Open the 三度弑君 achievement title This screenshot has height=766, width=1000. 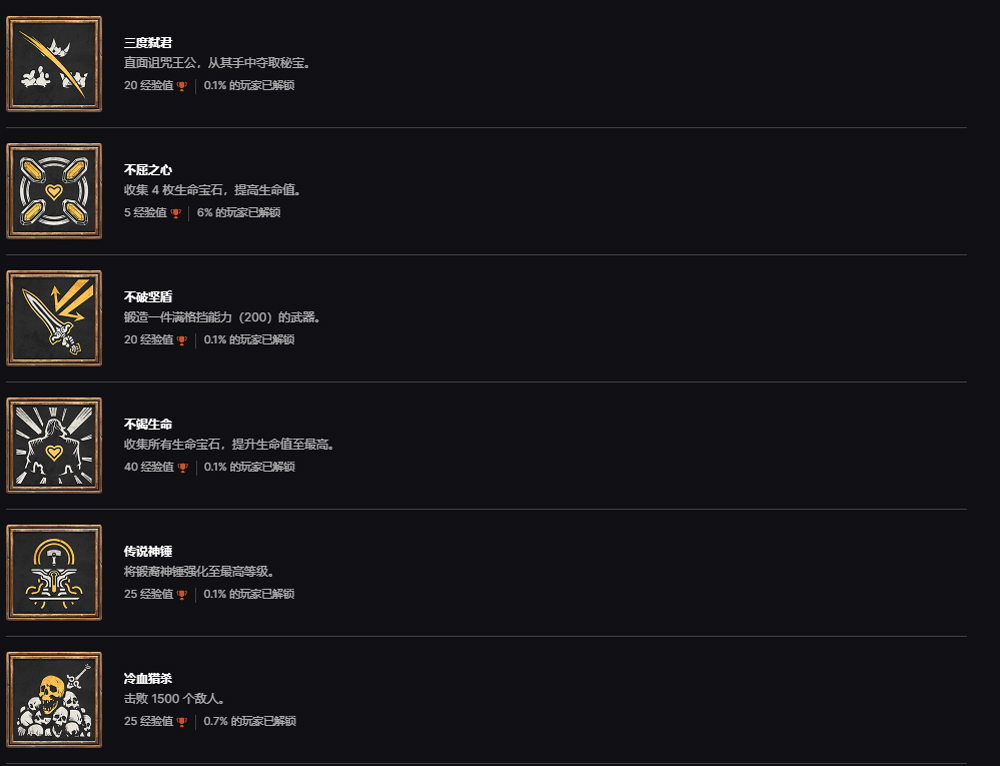click(x=148, y=43)
